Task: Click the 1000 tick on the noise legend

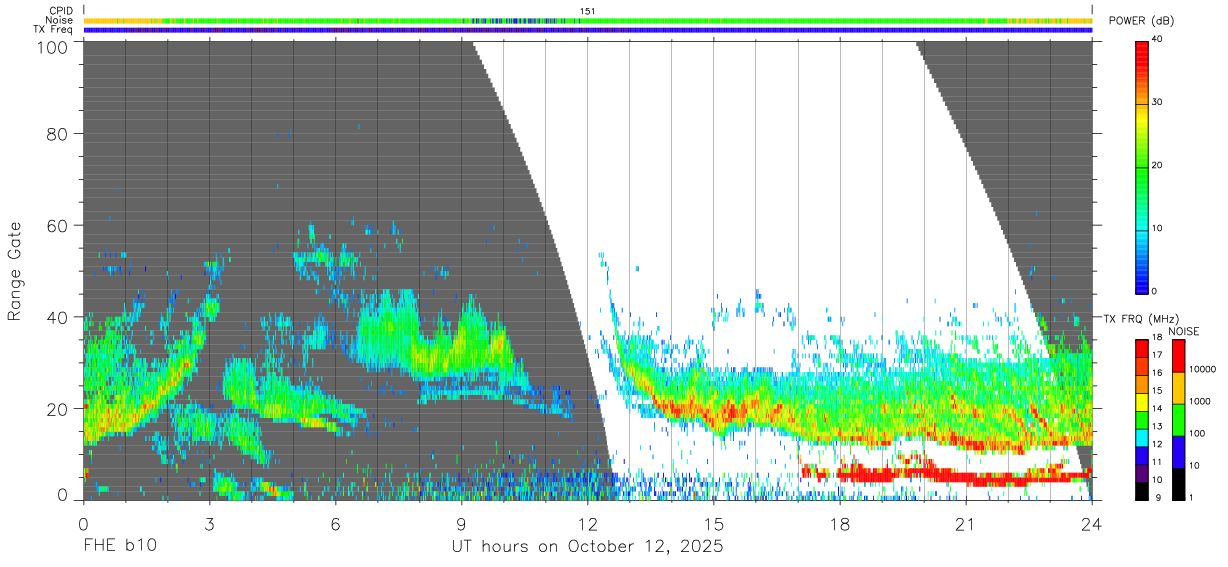Action: click(x=1198, y=402)
